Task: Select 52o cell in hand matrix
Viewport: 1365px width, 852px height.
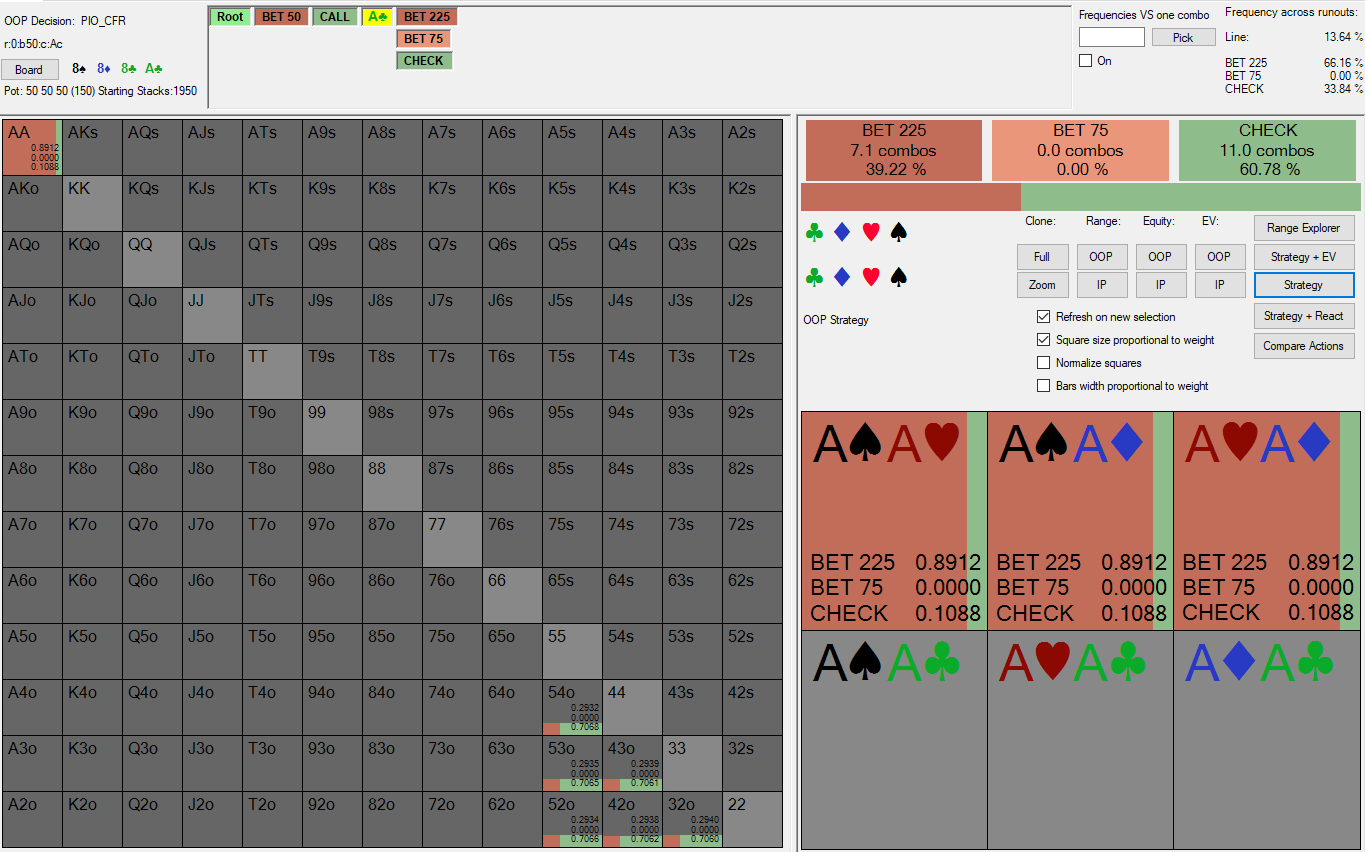Action: click(x=572, y=819)
